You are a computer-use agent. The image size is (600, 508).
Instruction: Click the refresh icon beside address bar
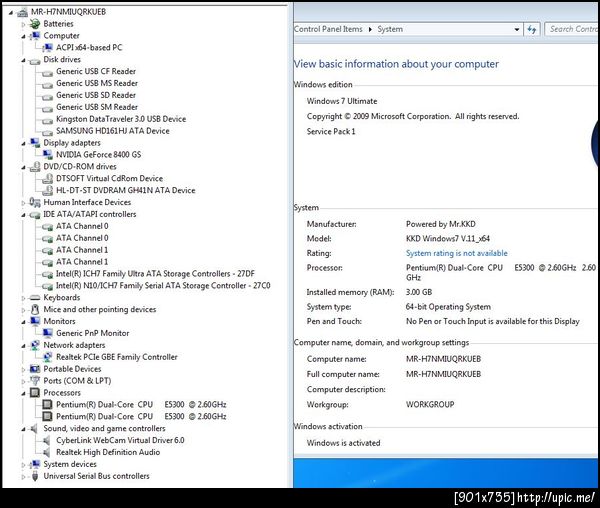[532, 29]
